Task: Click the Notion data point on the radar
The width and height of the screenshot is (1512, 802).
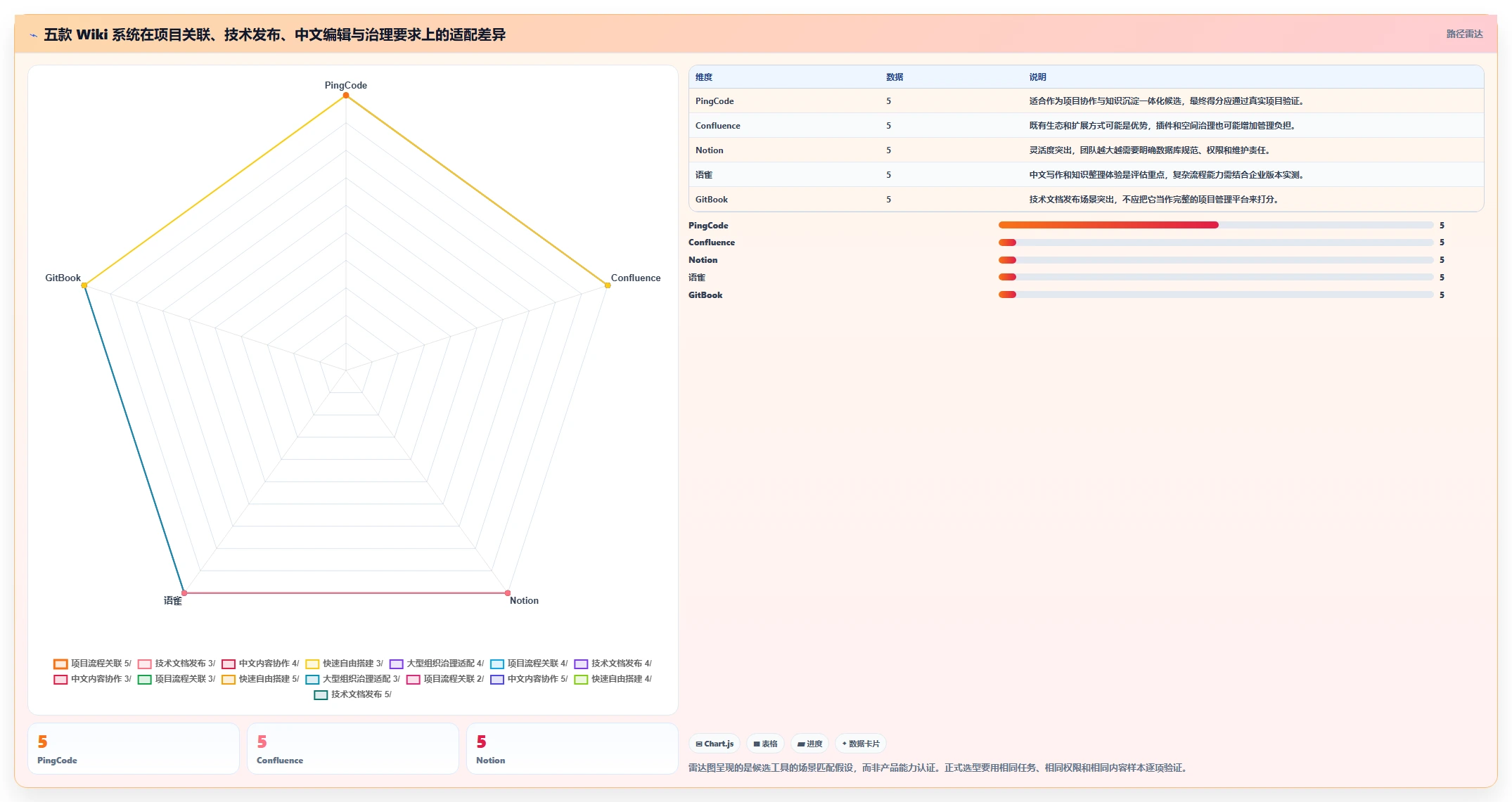Action: [508, 593]
